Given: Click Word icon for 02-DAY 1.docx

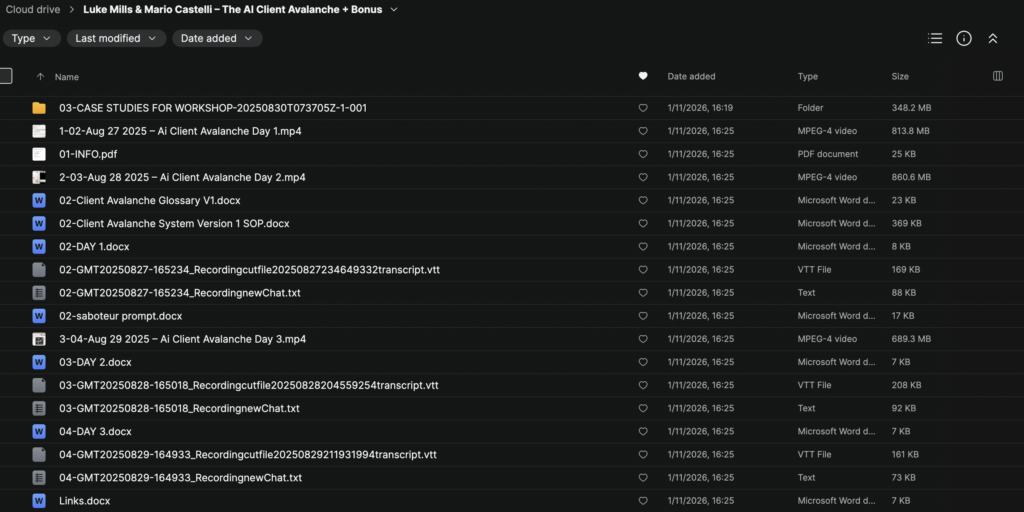Looking at the screenshot, I should [x=39, y=247].
